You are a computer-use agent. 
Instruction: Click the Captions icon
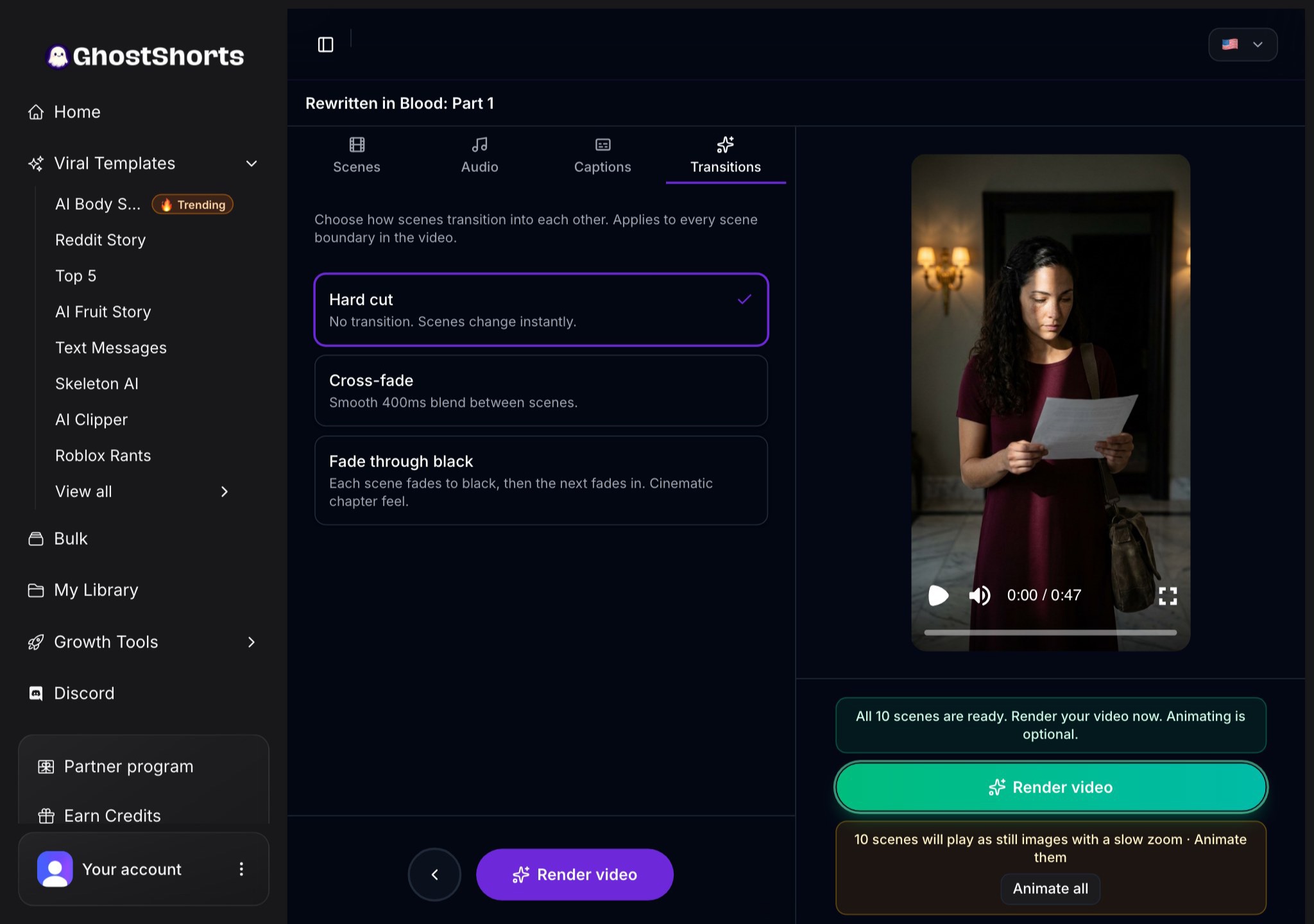tap(602, 144)
